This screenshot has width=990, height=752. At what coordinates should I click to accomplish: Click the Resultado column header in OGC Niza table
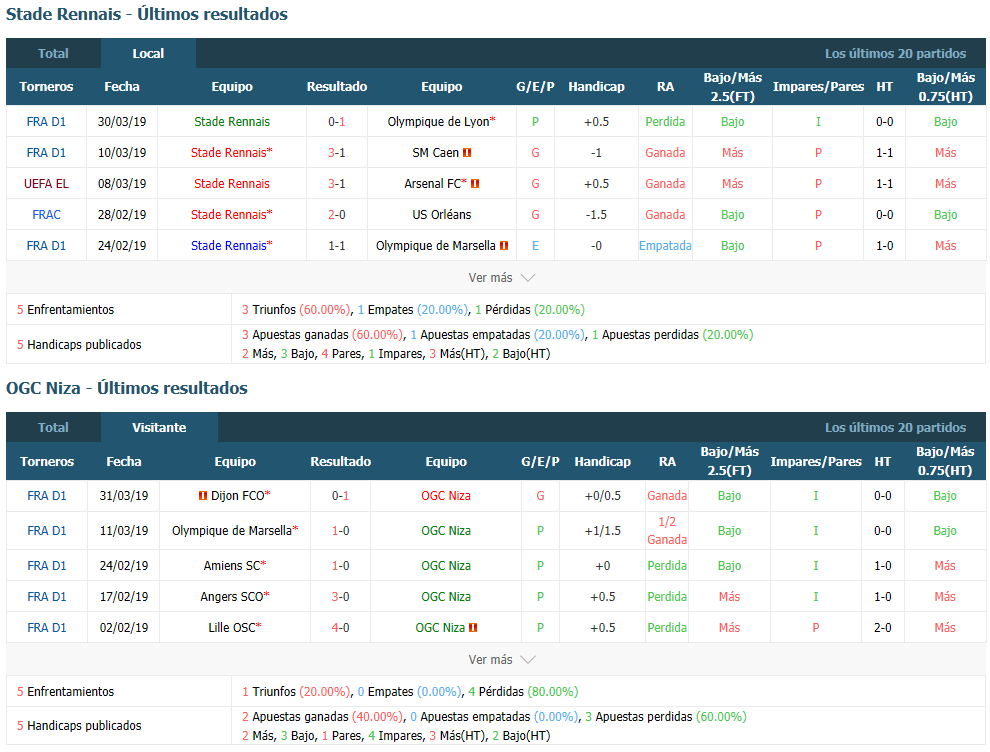coord(340,462)
